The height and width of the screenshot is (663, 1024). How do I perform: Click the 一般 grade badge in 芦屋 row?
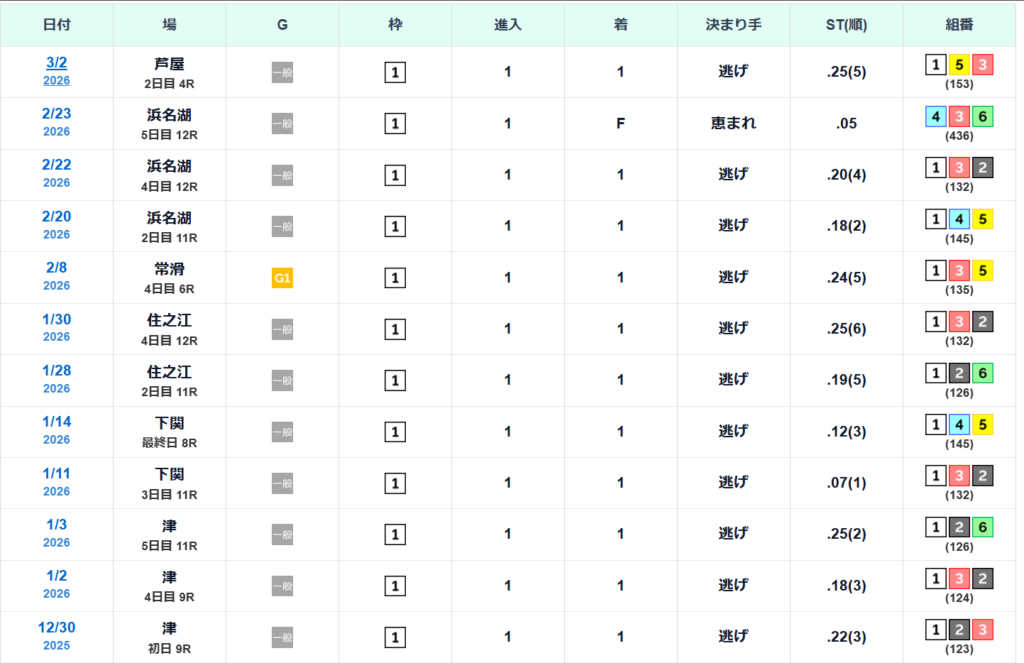point(282,72)
